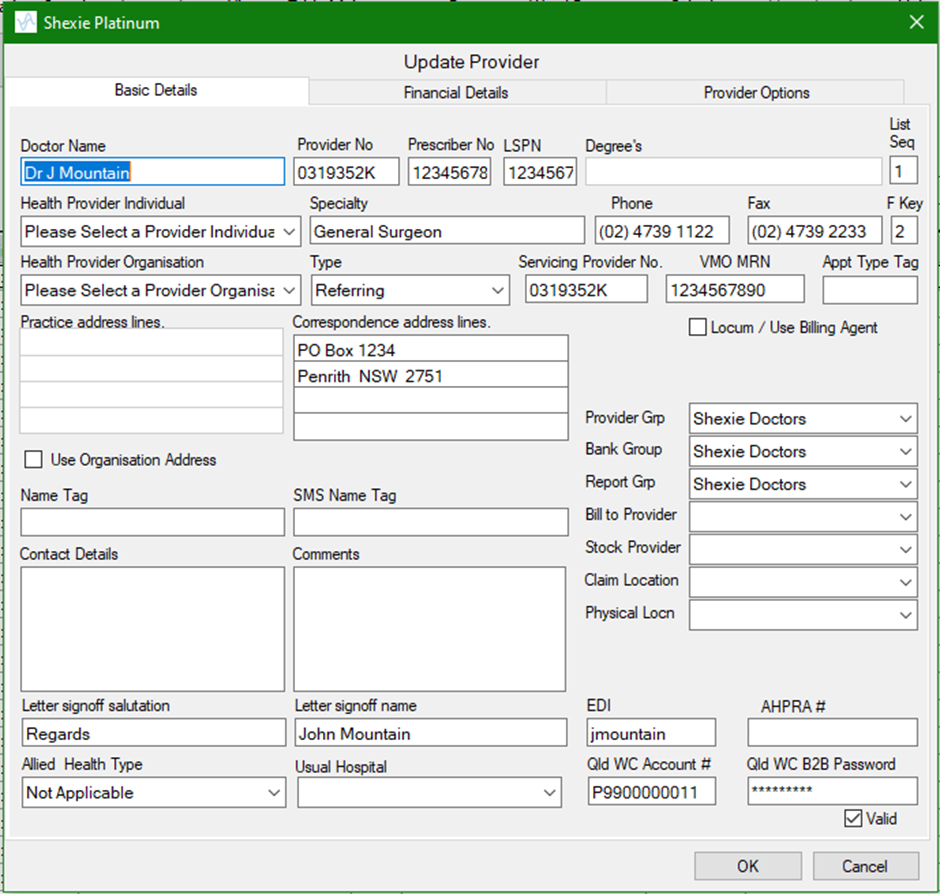Expand the Health Provider Organisation selector
The width and height of the screenshot is (940, 894).
(x=286, y=289)
